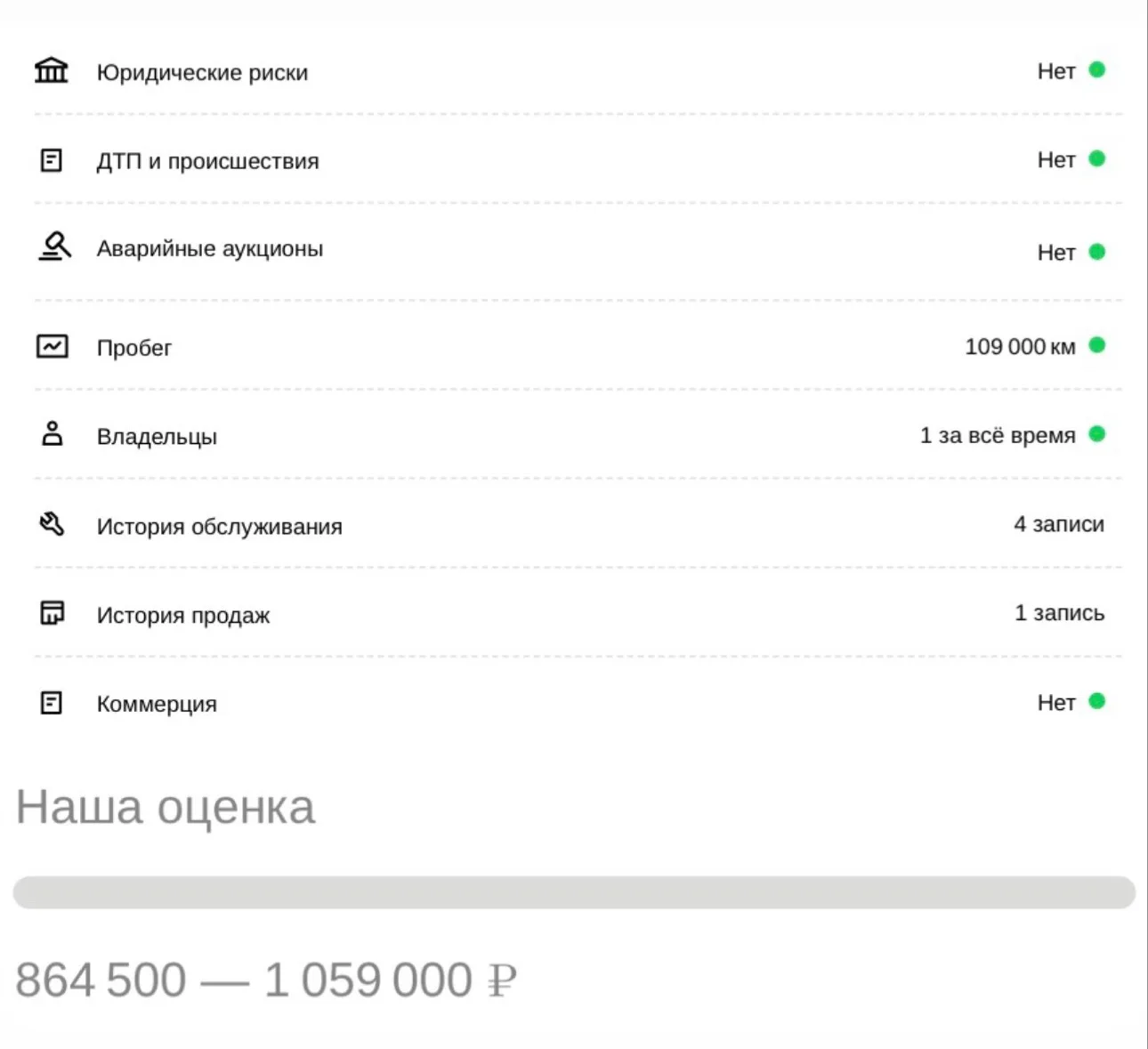Select the История обслуживания label
The image size is (1148, 1049).
219,526
